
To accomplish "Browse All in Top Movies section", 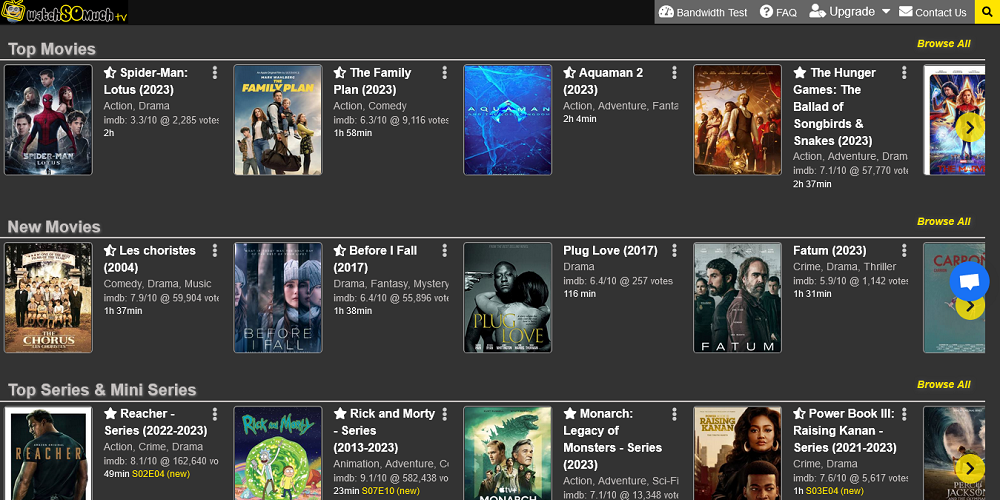I will pos(944,43).
